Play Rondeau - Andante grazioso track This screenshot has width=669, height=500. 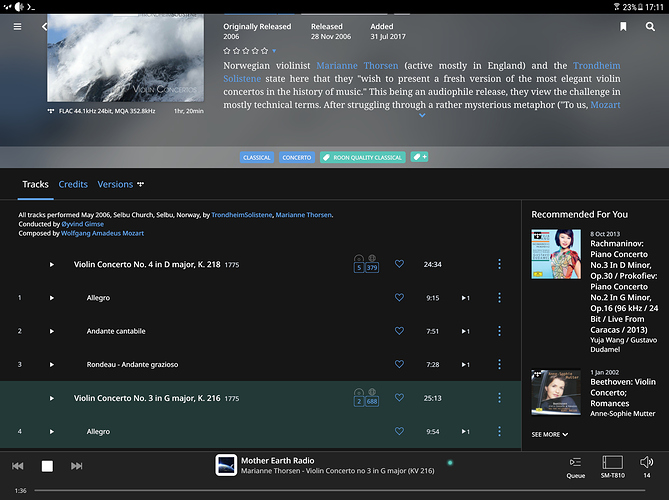(x=52, y=365)
